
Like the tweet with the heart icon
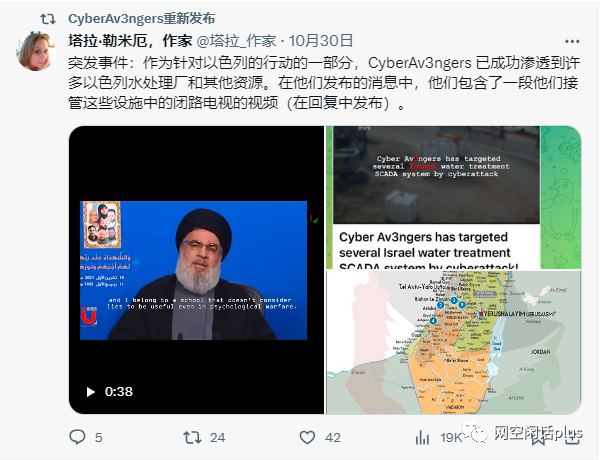point(307,437)
